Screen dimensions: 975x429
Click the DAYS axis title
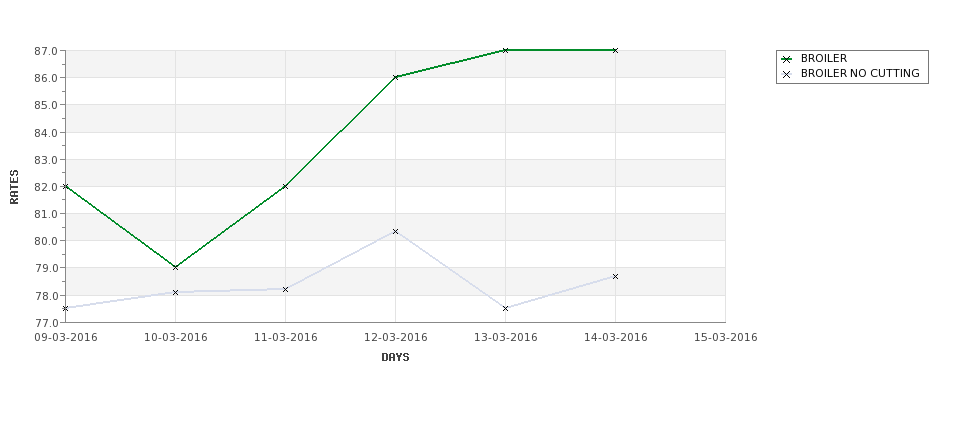tap(395, 357)
